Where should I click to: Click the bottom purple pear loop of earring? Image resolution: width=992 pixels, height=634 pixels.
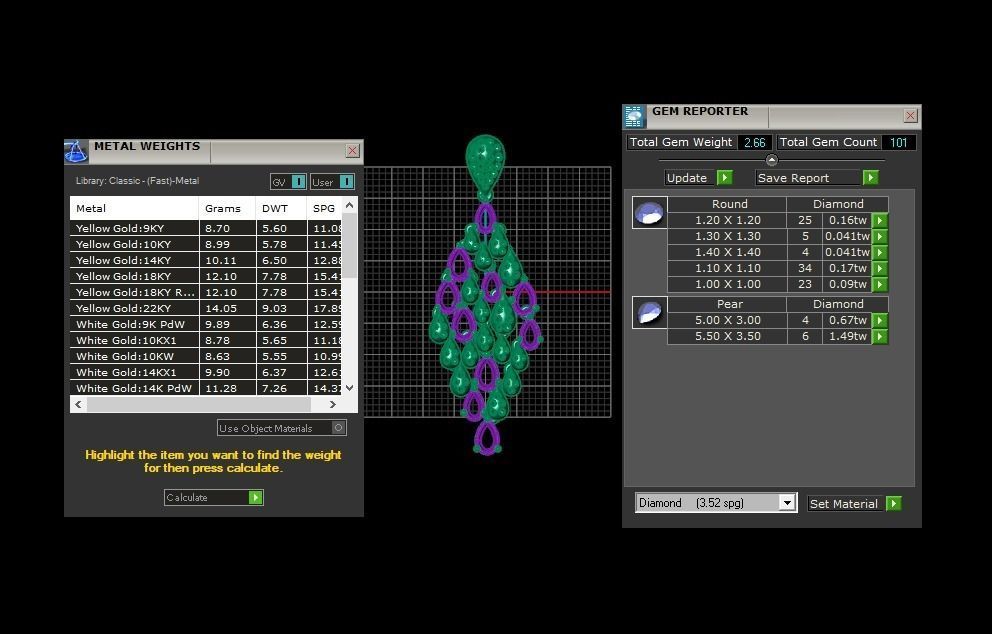click(487, 438)
